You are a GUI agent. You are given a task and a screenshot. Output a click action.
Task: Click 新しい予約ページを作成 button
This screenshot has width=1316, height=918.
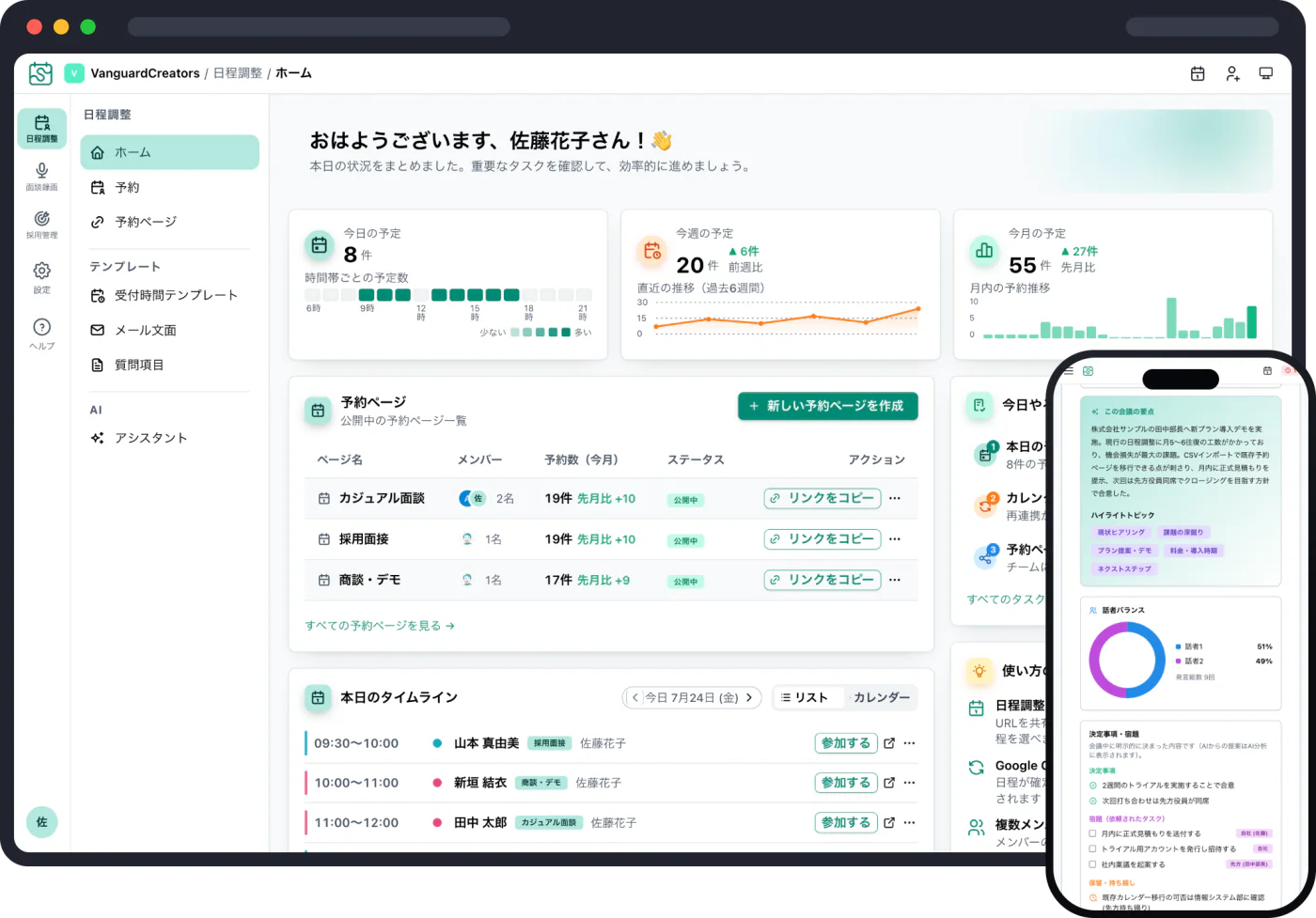pyautogui.click(x=827, y=406)
